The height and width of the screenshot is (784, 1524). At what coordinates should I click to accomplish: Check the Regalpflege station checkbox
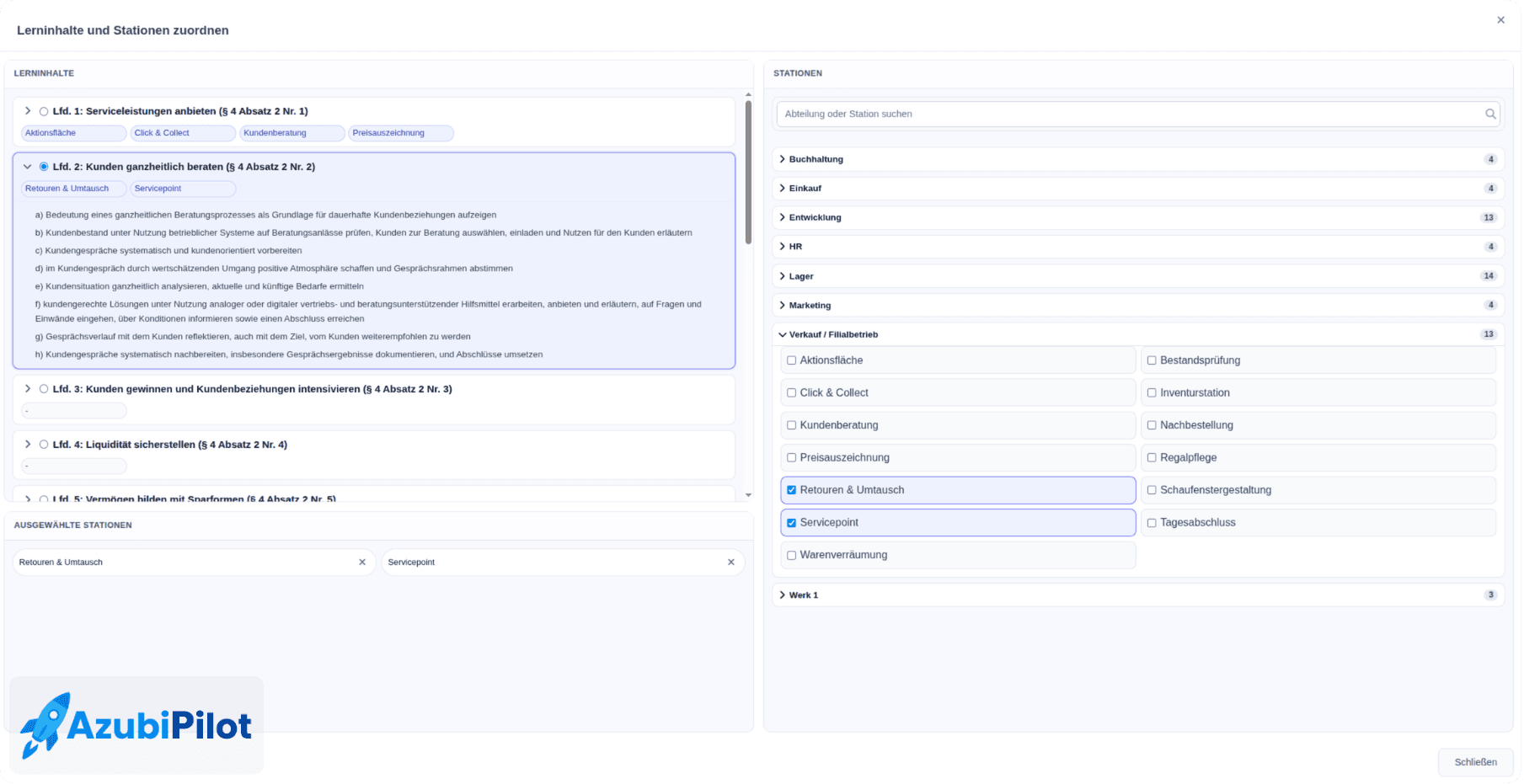pyautogui.click(x=1152, y=457)
